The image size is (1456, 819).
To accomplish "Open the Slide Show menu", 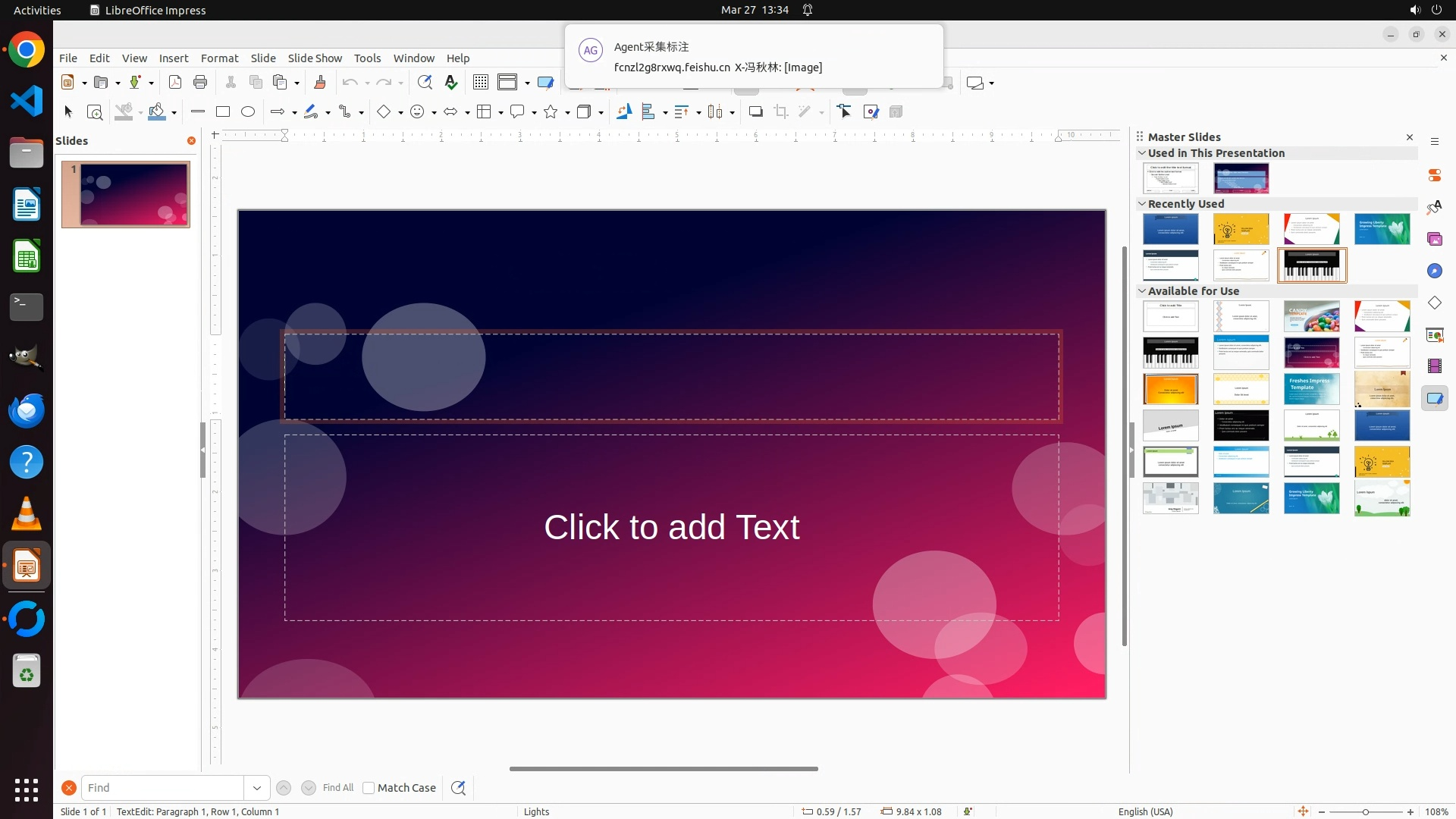I will click(x=315, y=58).
